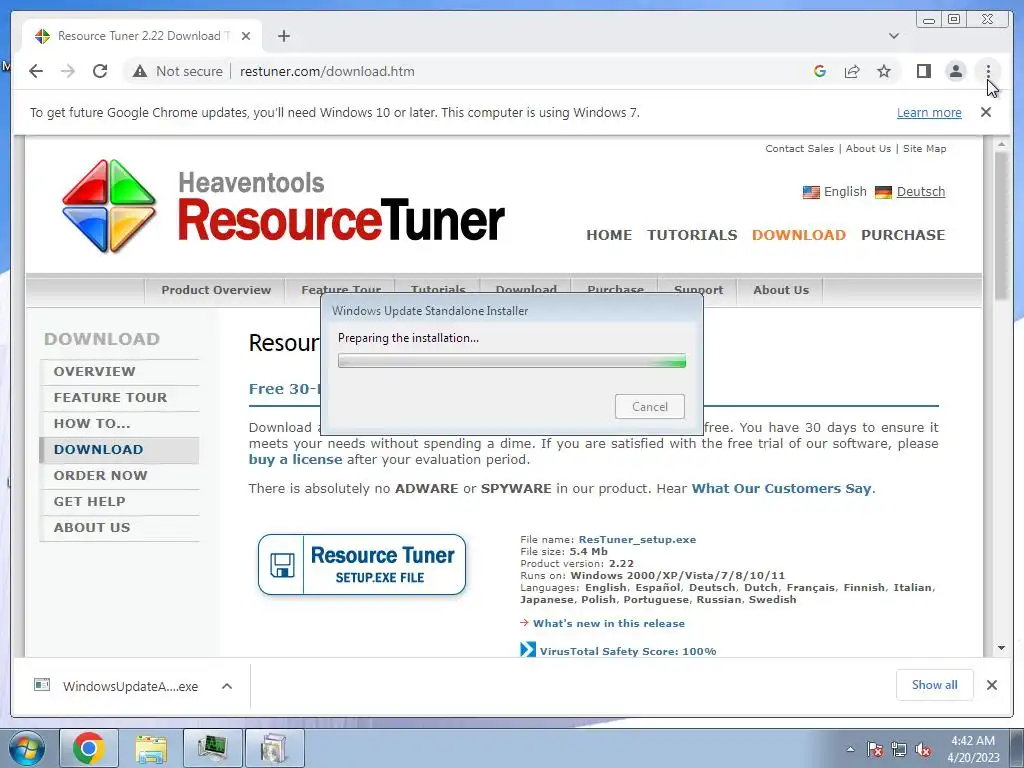Open What's new in this release
1024x768 pixels.
click(x=609, y=624)
